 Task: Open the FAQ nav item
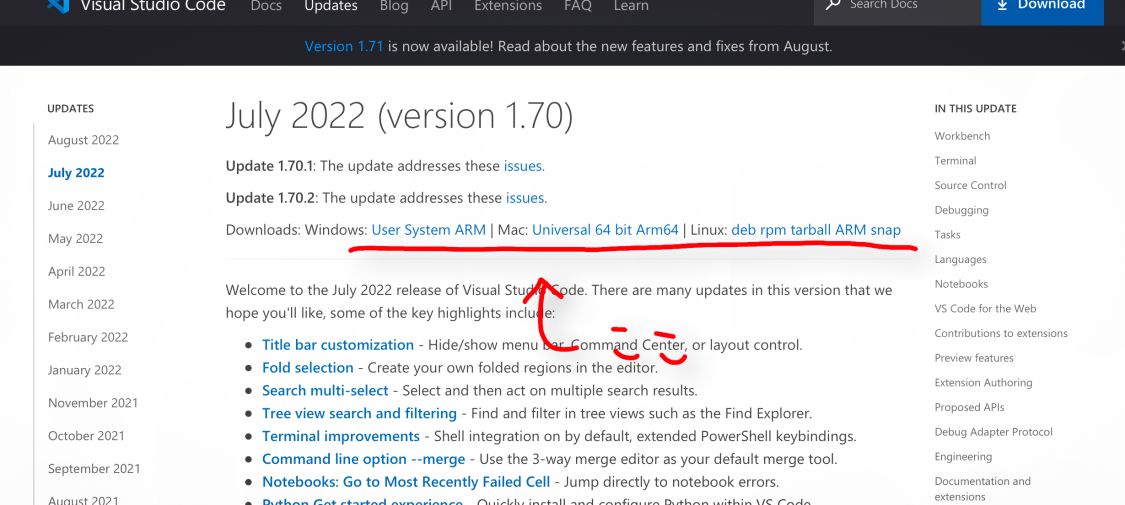click(x=578, y=6)
